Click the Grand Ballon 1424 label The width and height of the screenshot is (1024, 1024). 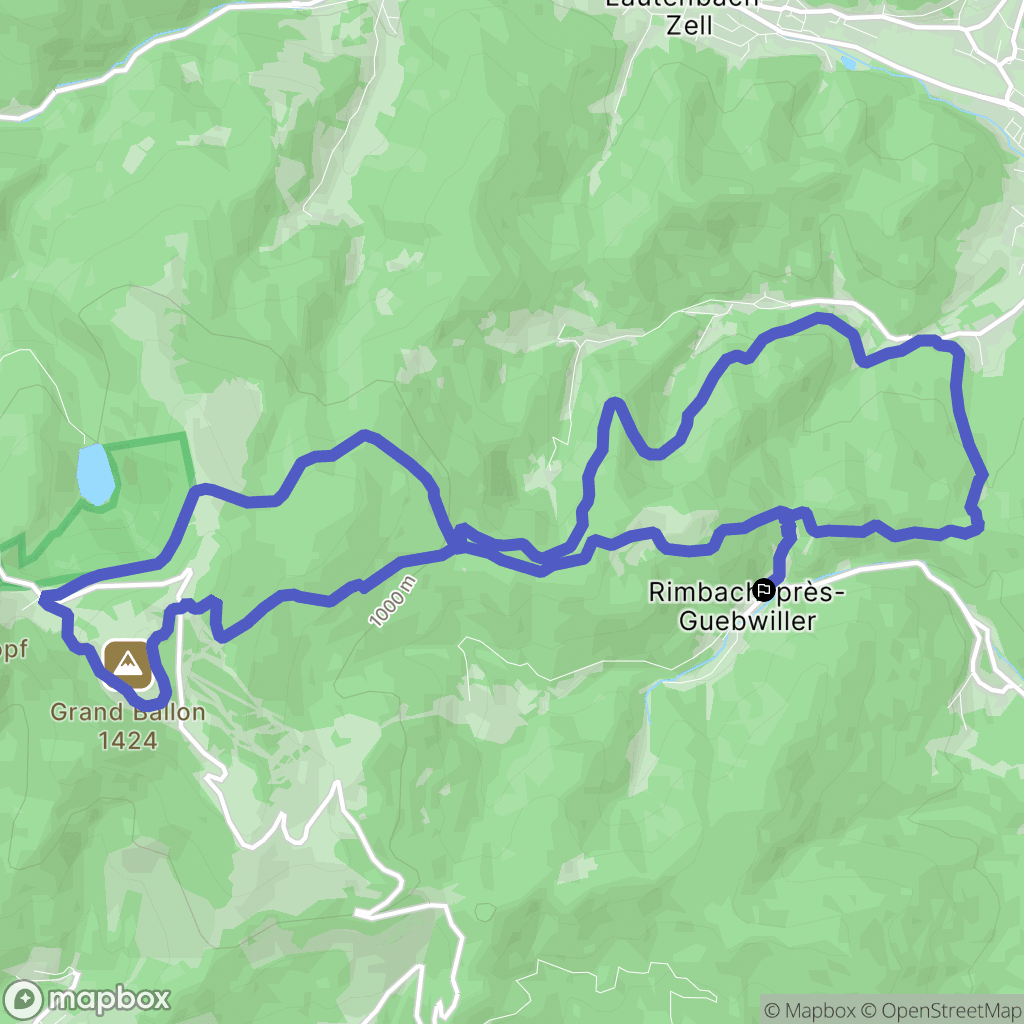(x=128, y=726)
